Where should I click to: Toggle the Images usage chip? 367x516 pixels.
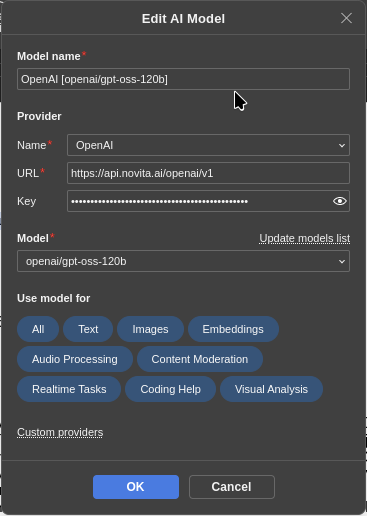point(150,329)
